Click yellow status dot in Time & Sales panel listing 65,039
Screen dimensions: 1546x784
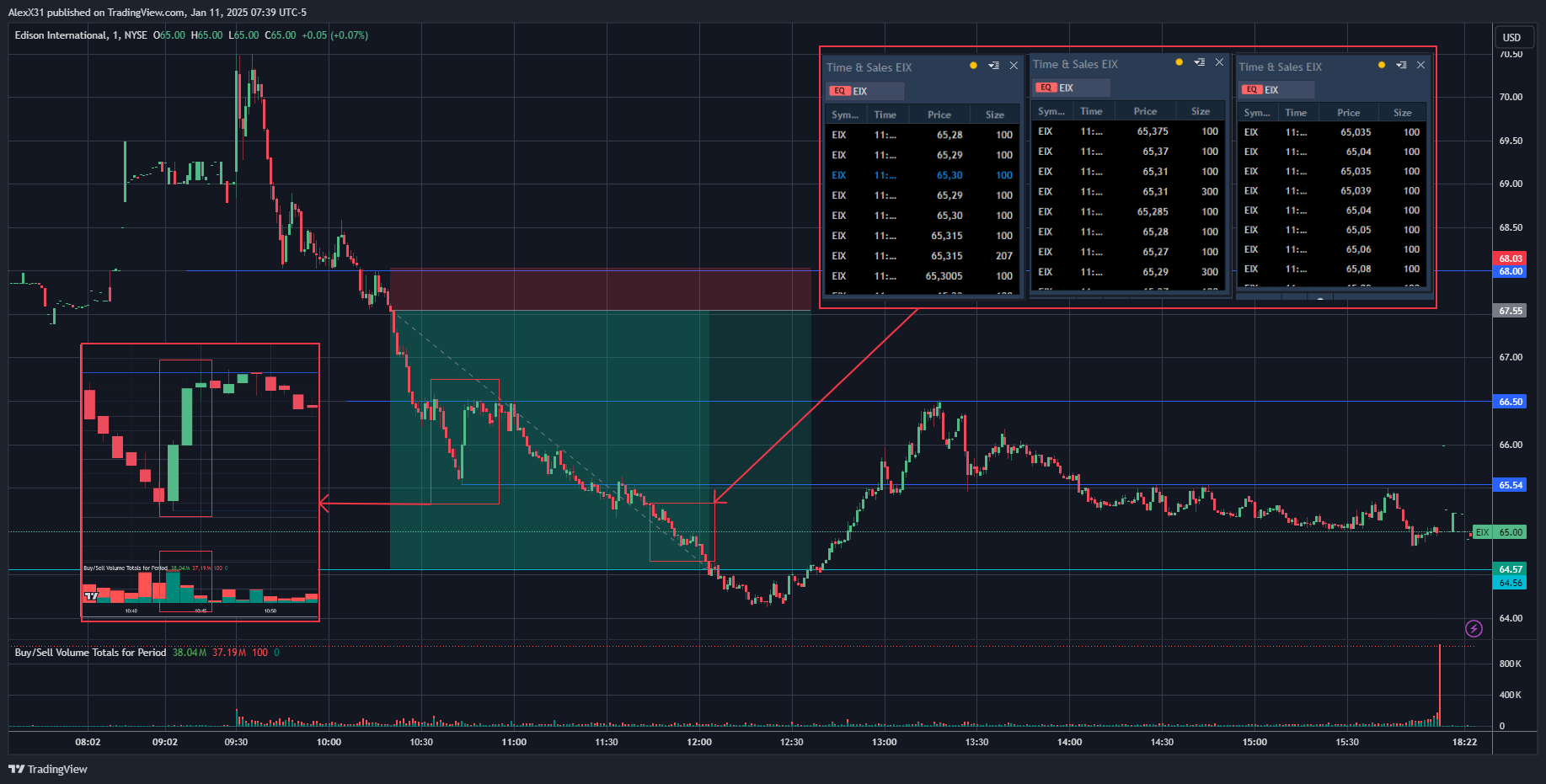tap(1382, 65)
